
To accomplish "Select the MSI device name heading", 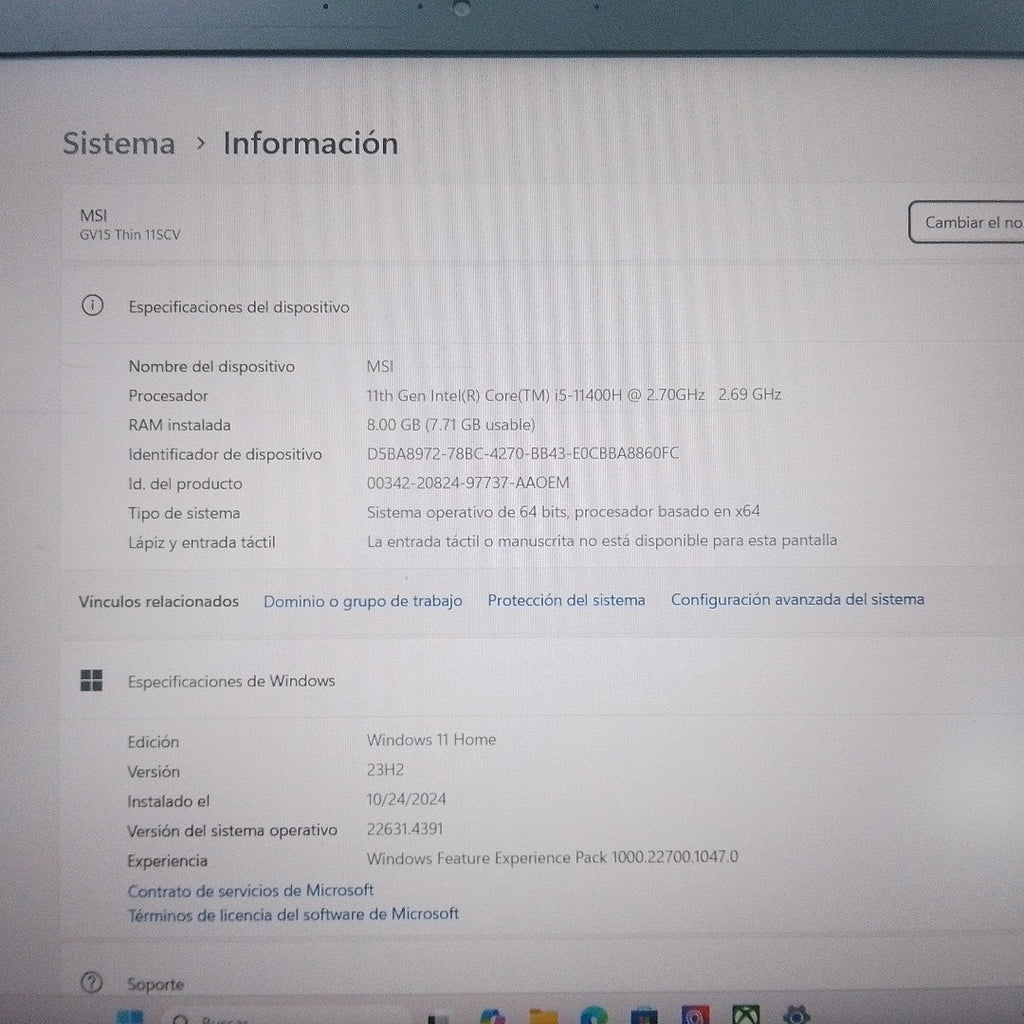I will [93, 216].
